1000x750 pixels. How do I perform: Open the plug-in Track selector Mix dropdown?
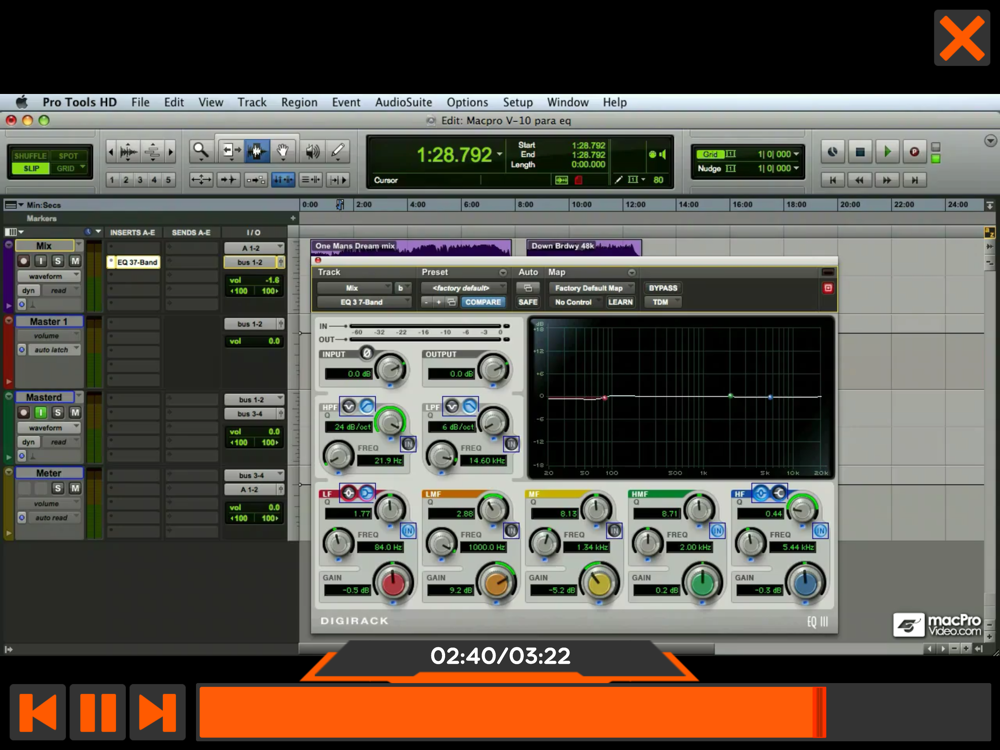(355, 288)
